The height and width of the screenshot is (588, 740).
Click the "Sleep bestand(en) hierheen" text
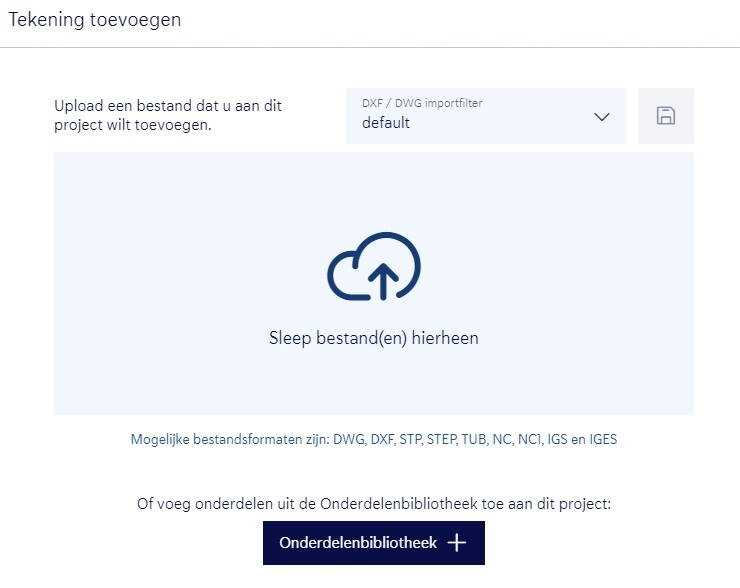(373, 338)
